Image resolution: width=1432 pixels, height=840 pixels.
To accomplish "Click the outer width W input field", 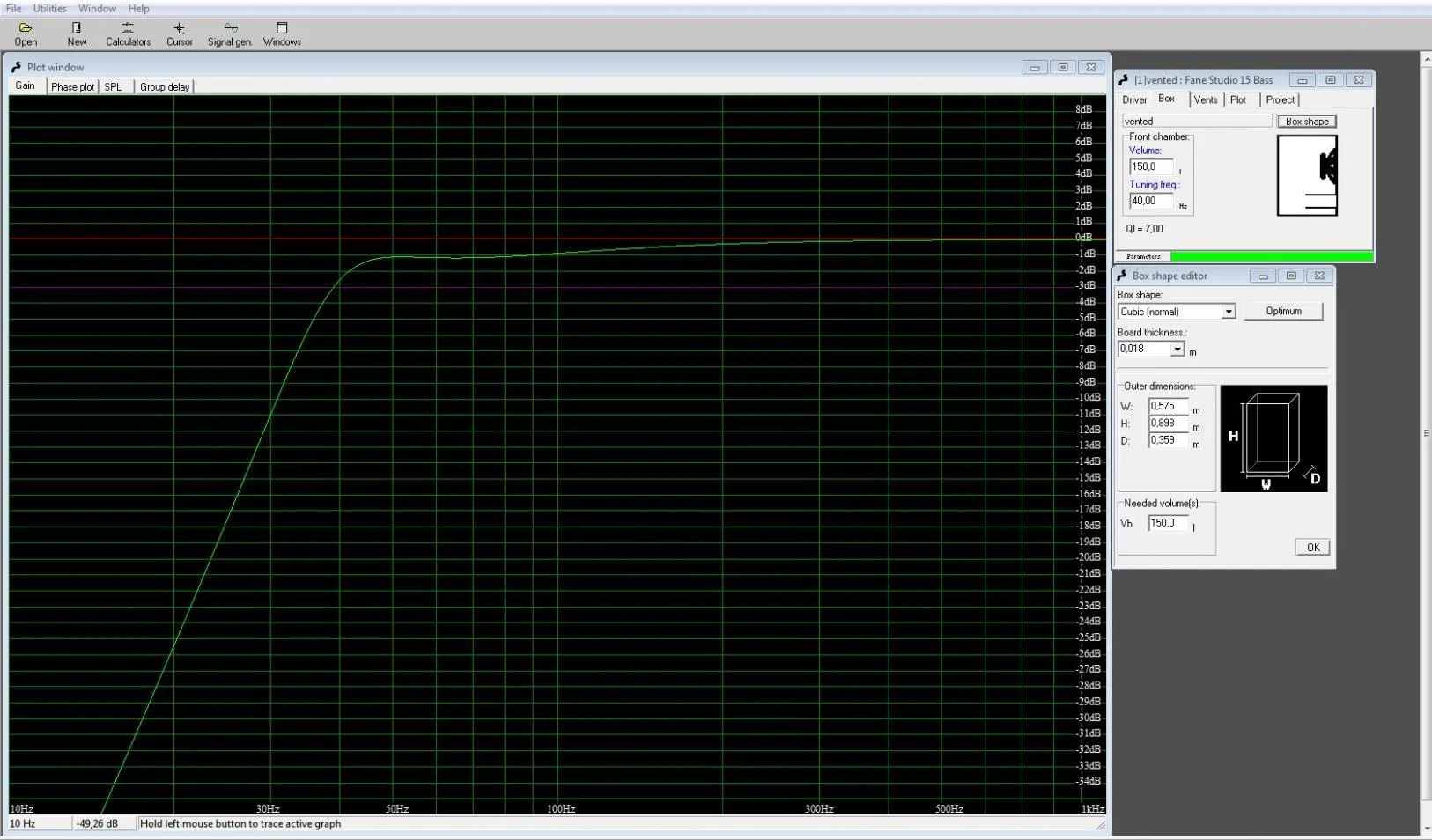I will 1169,406.
